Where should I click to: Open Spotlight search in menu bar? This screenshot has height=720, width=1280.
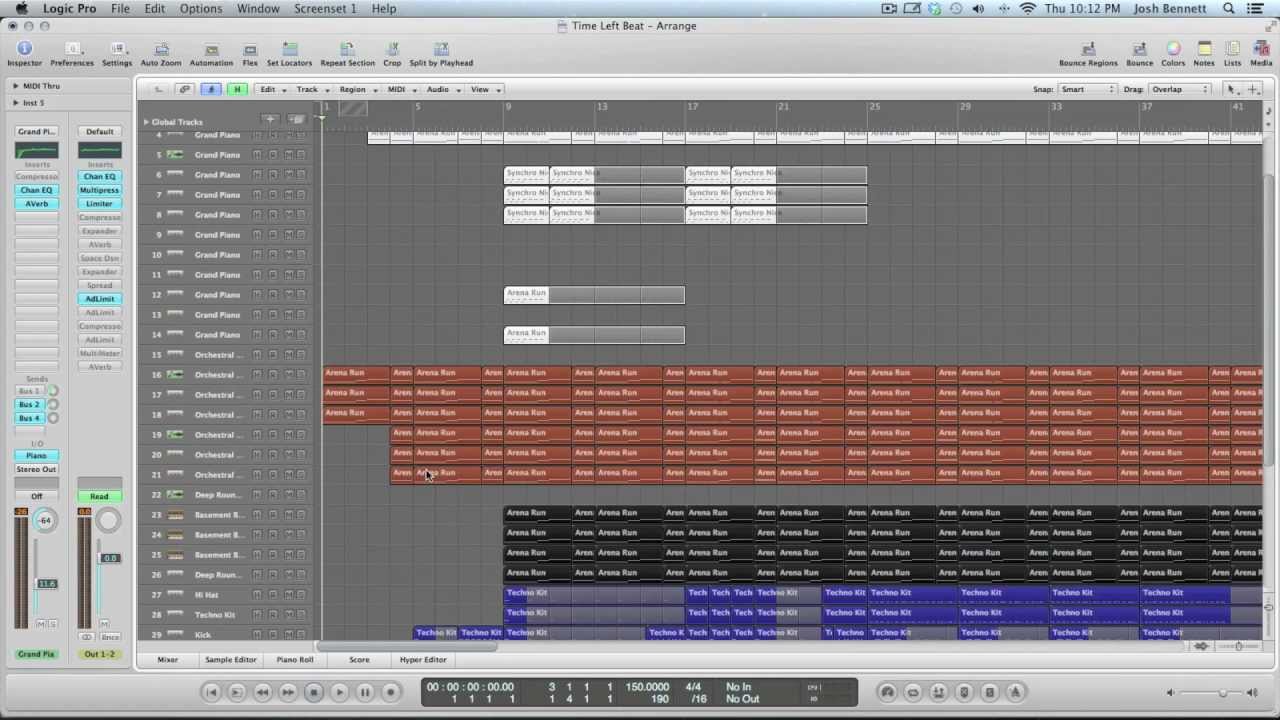click(x=1229, y=8)
